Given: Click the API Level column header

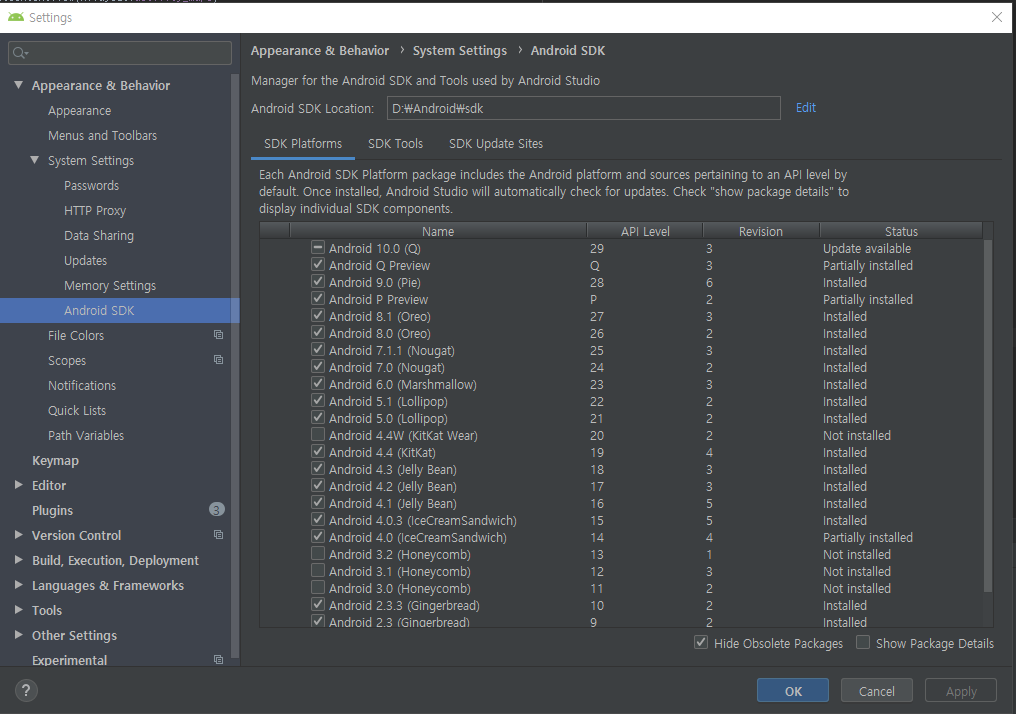Looking at the screenshot, I should click(645, 231).
